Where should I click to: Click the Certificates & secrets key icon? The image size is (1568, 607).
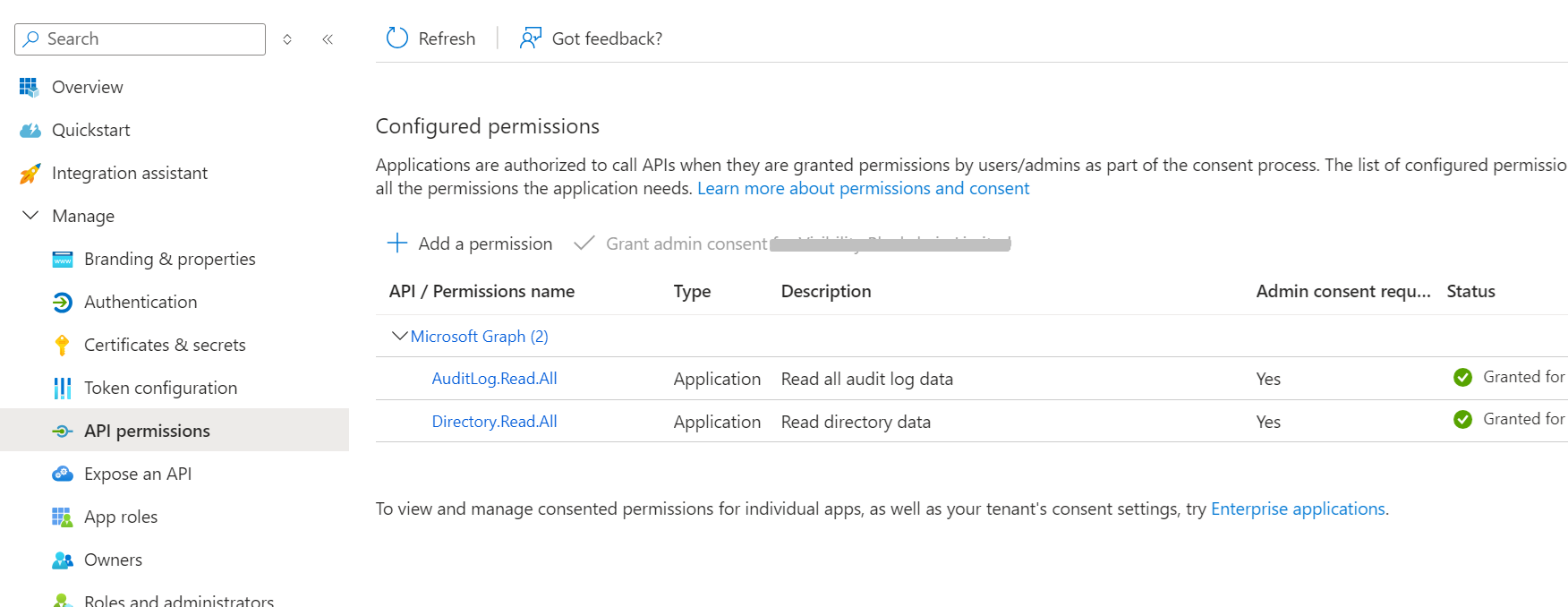pyautogui.click(x=62, y=346)
